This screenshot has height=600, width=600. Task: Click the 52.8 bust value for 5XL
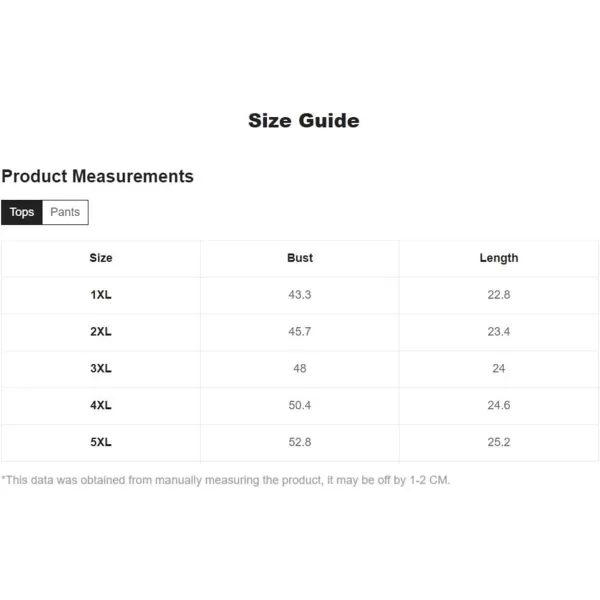(300, 442)
